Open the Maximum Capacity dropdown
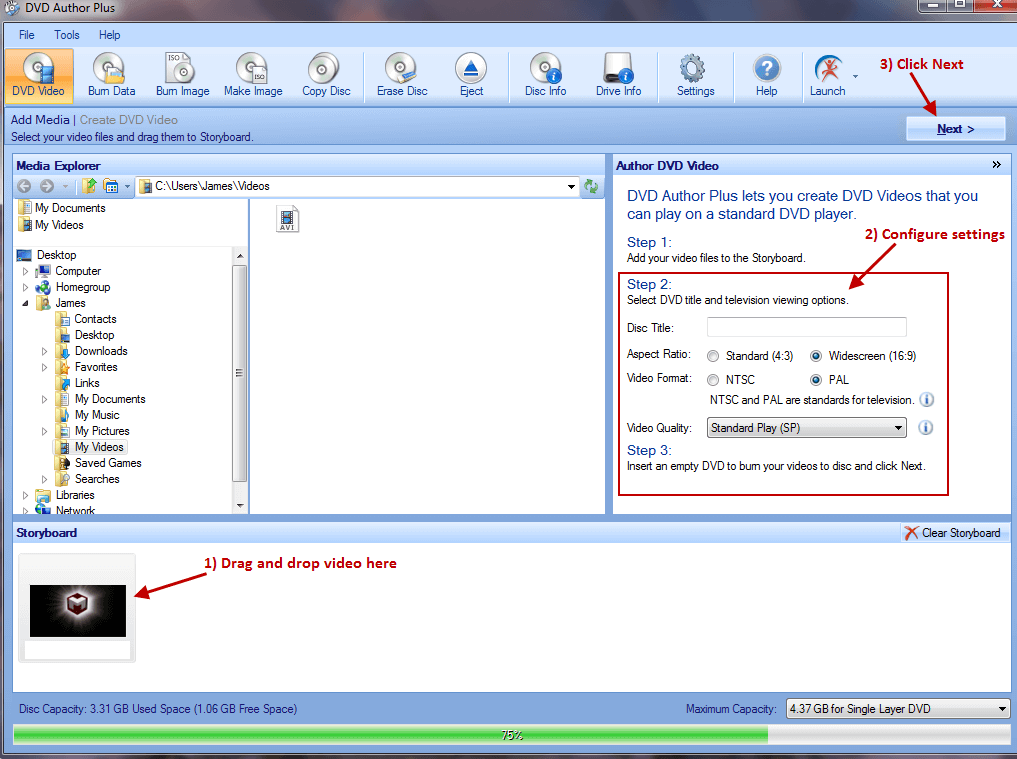 898,709
